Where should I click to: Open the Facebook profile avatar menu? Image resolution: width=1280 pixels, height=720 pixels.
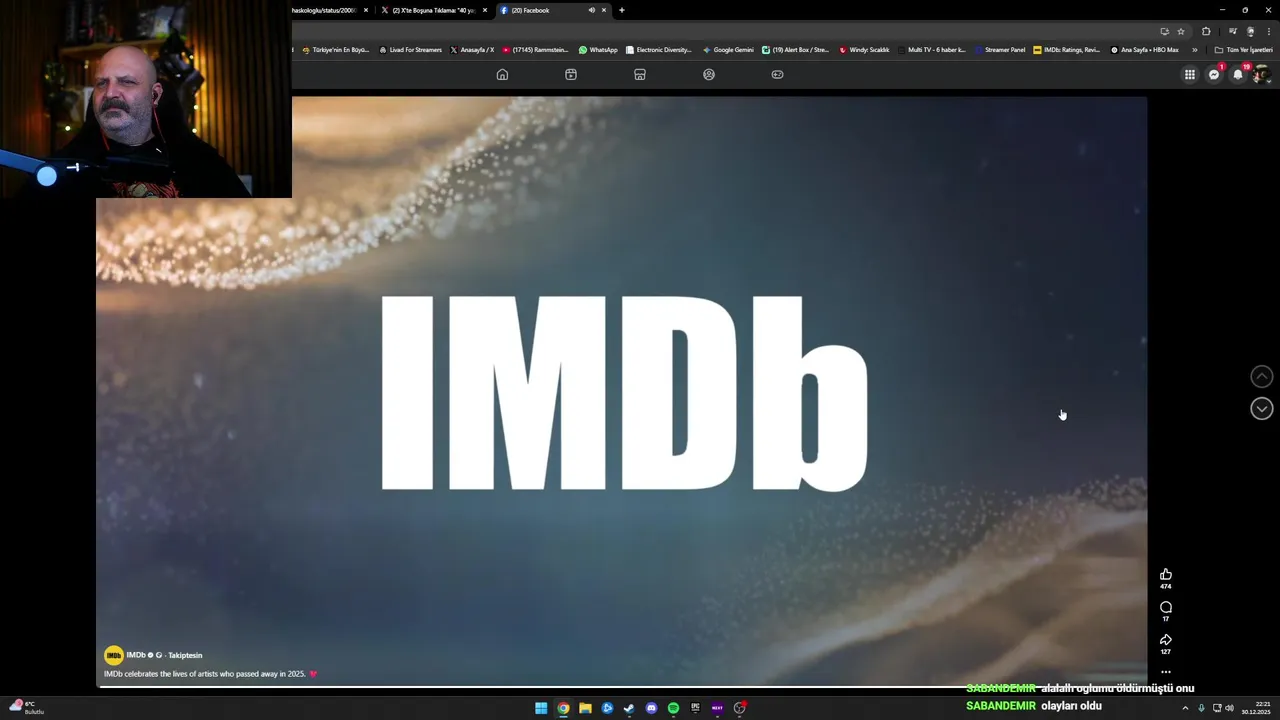pyautogui.click(x=1261, y=74)
